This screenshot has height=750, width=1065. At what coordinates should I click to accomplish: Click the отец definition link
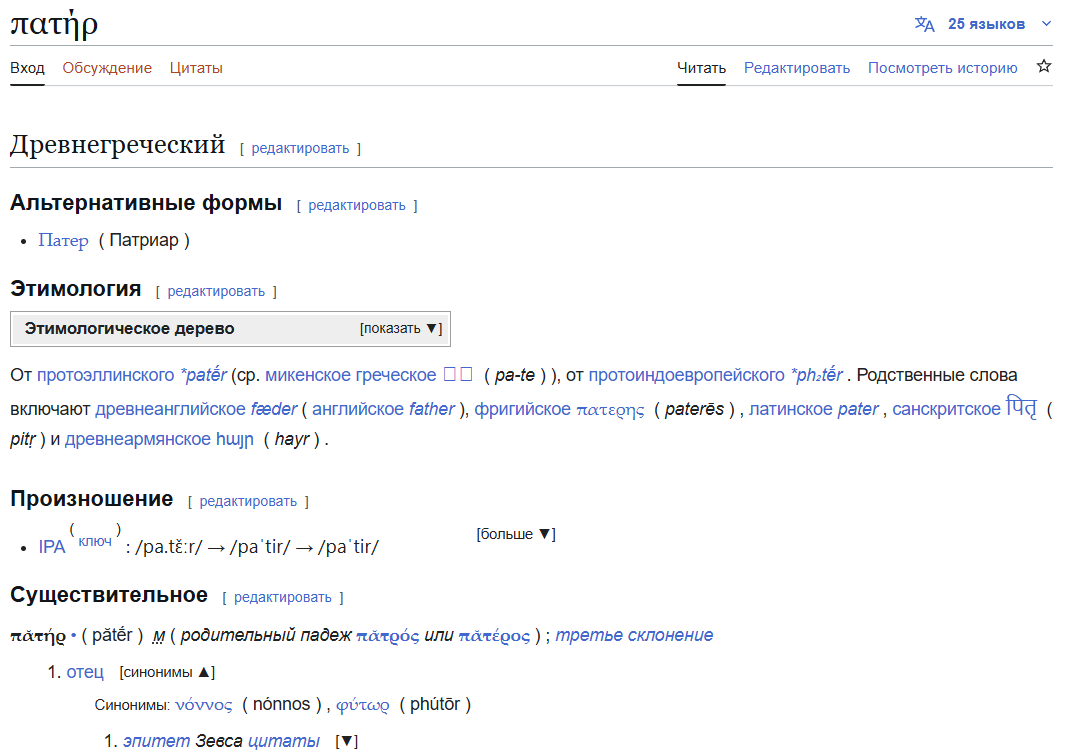[x=85, y=672]
